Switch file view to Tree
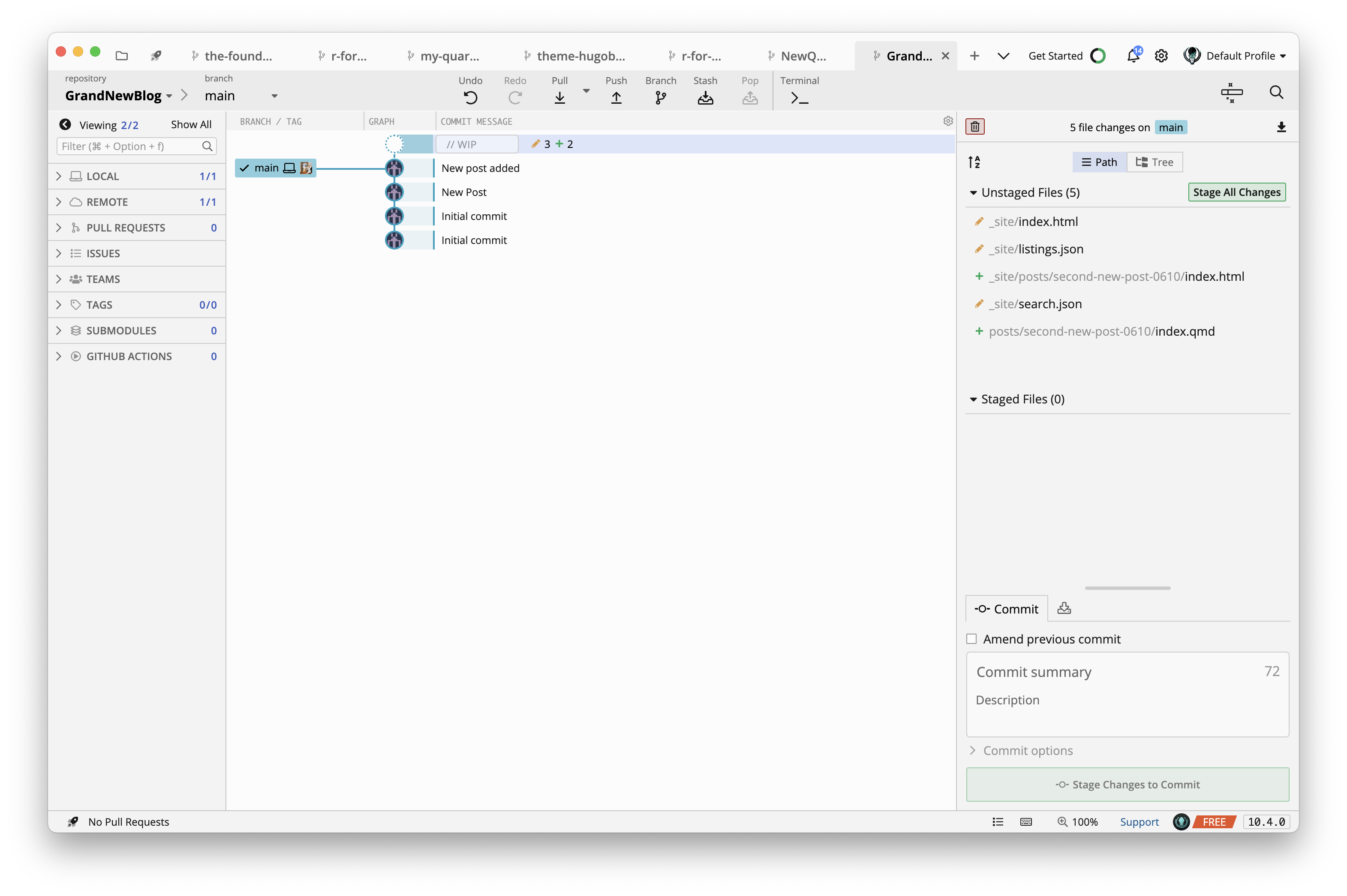This screenshot has width=1347, height=896. coord(1155,162)
